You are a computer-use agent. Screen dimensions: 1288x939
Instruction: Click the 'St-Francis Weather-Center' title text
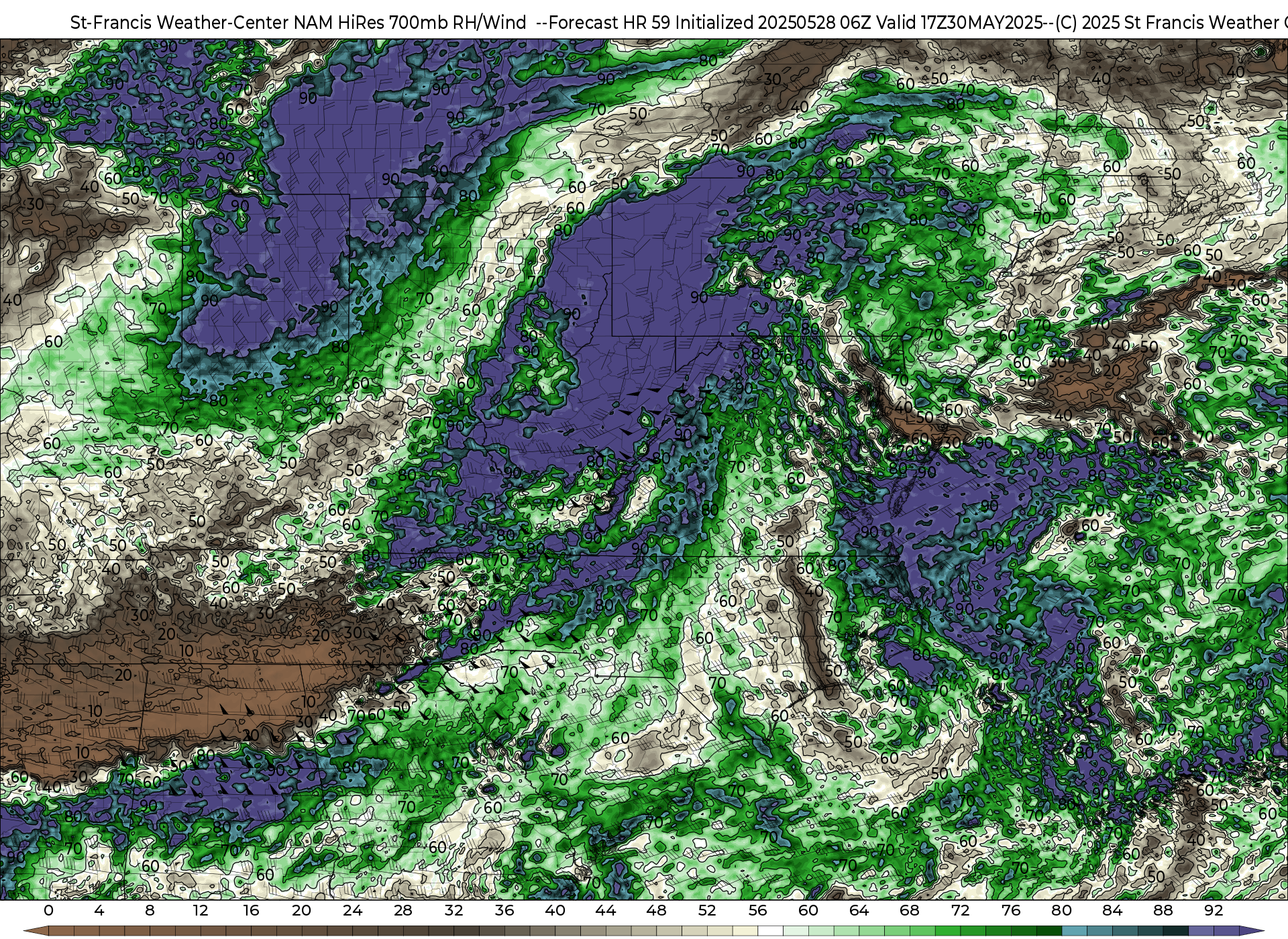(180, 23)
